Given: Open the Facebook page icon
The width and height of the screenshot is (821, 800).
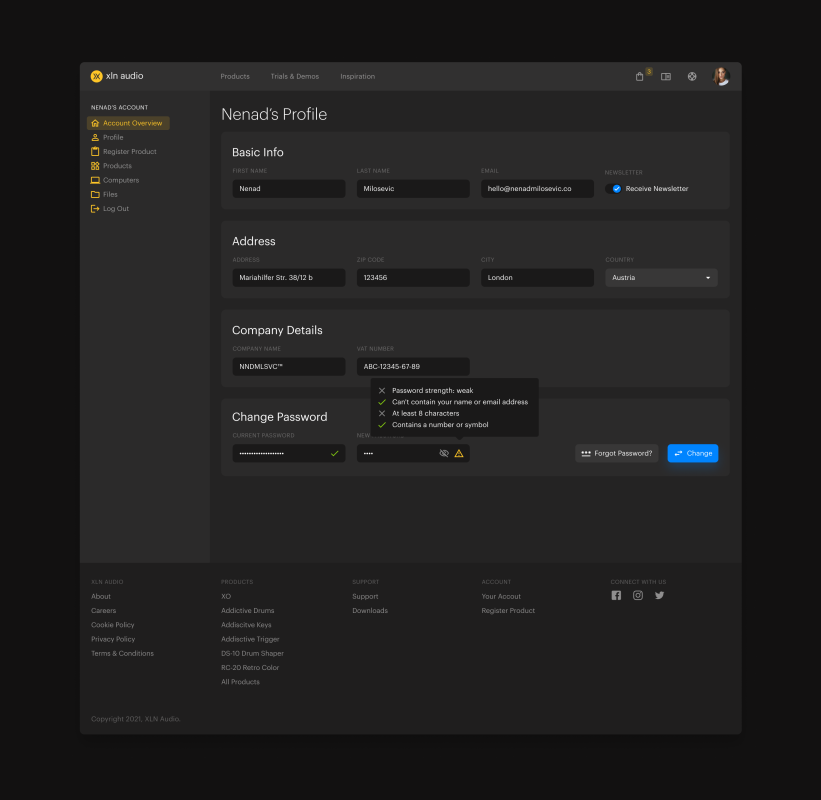Looking at the screenshot, I should [616, 596].
